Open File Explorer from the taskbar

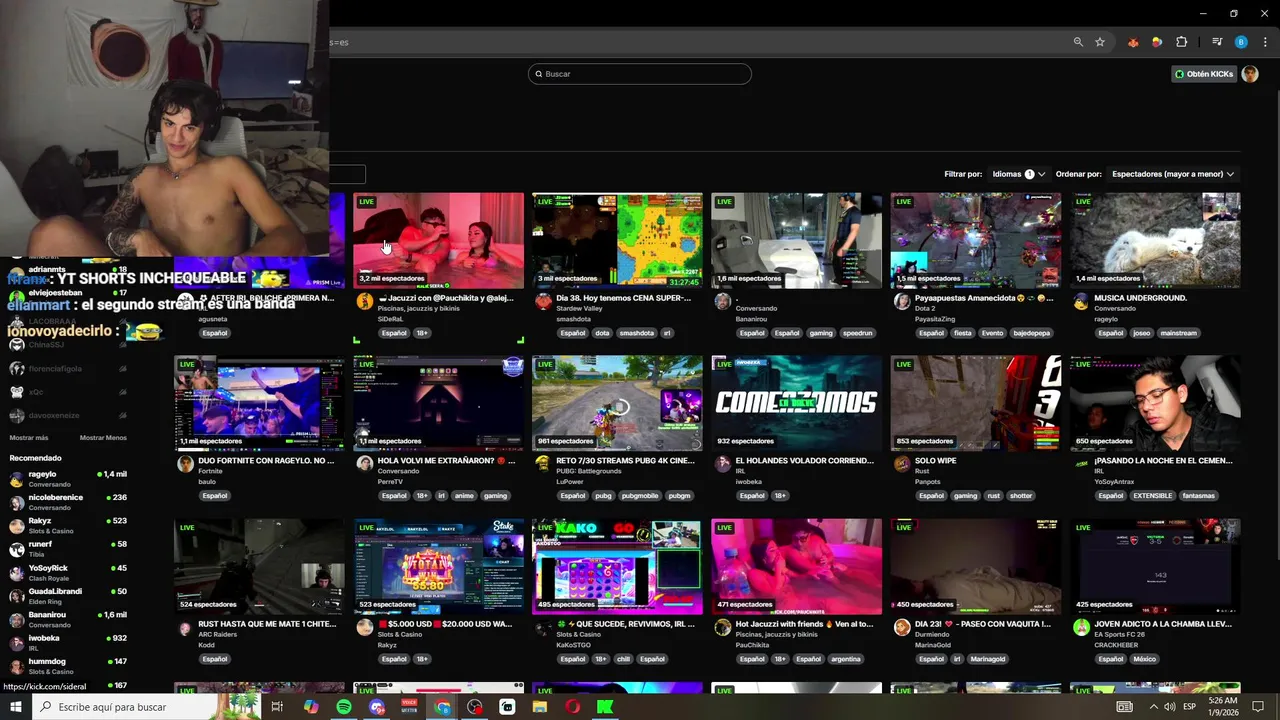[x=540, y=707]
